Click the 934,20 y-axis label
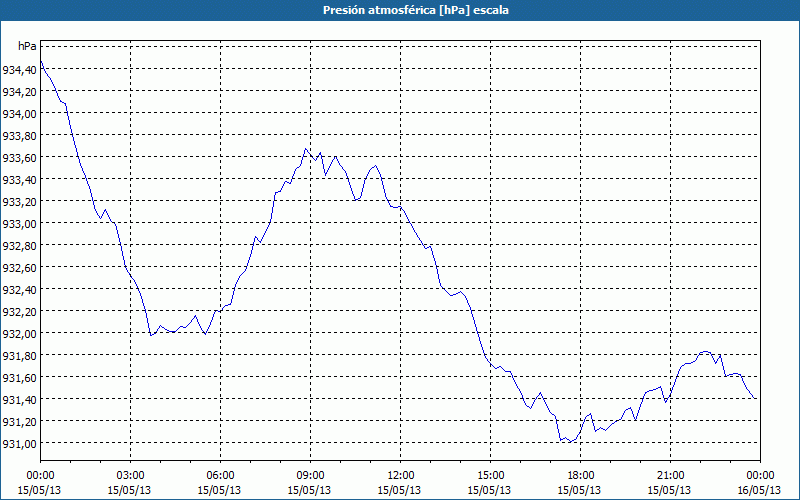The height and width of the screenshot is (500, 800). [20, 91]
